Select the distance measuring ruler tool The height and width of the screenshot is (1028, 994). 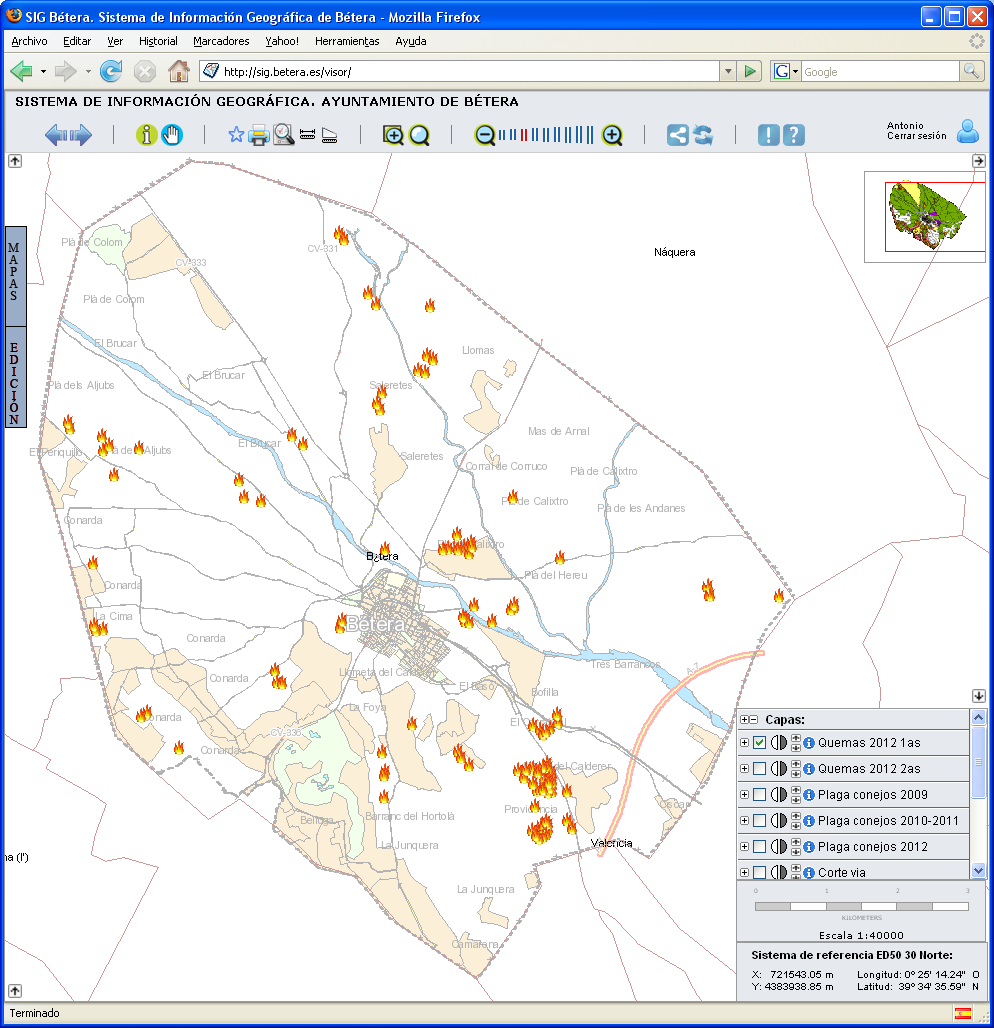click(x=308, y=135)
